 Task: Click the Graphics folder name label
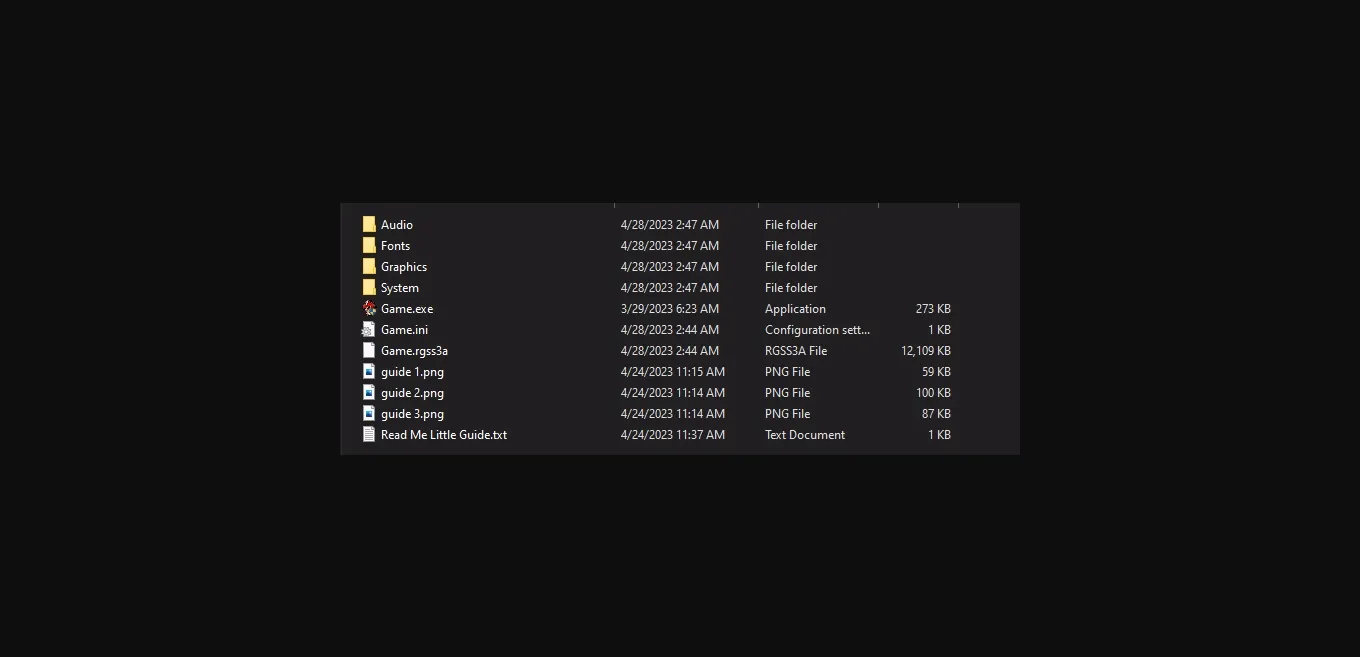[x=404, y=267]
